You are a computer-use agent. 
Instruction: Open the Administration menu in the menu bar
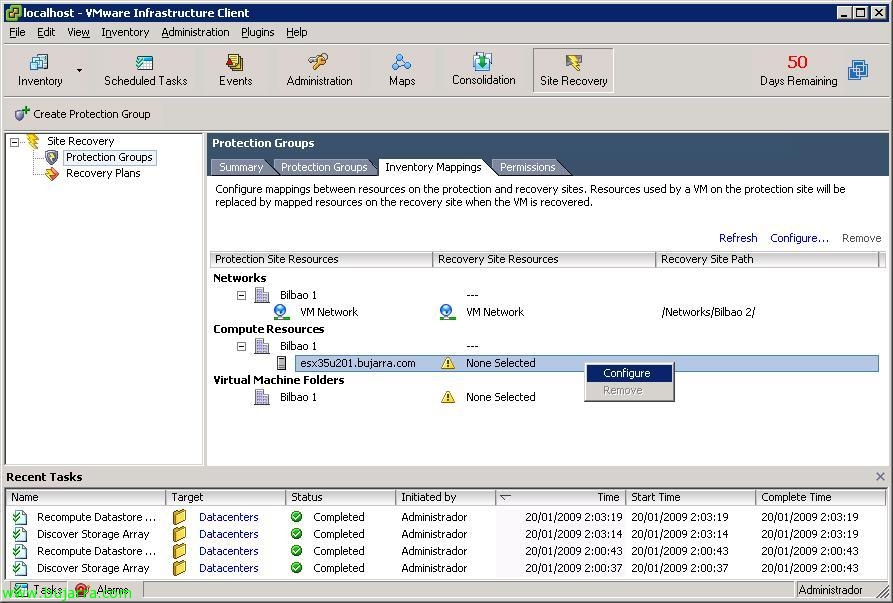195,32
